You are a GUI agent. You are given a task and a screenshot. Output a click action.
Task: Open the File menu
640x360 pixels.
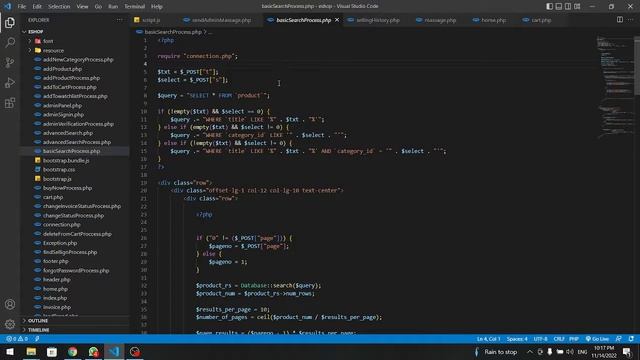pyautogui.click(x=22, y=7)
